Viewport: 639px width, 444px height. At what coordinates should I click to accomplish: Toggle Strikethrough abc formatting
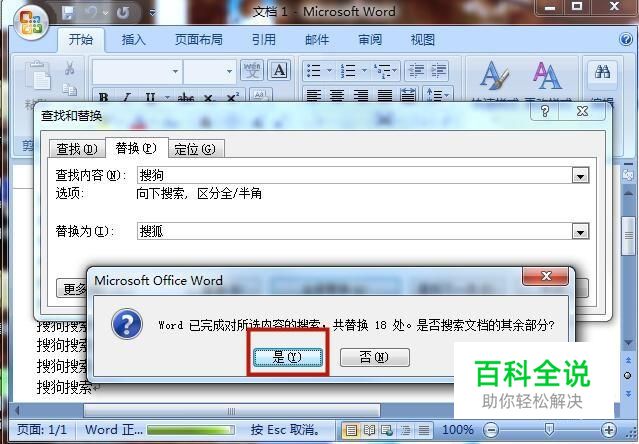[185, 97]
